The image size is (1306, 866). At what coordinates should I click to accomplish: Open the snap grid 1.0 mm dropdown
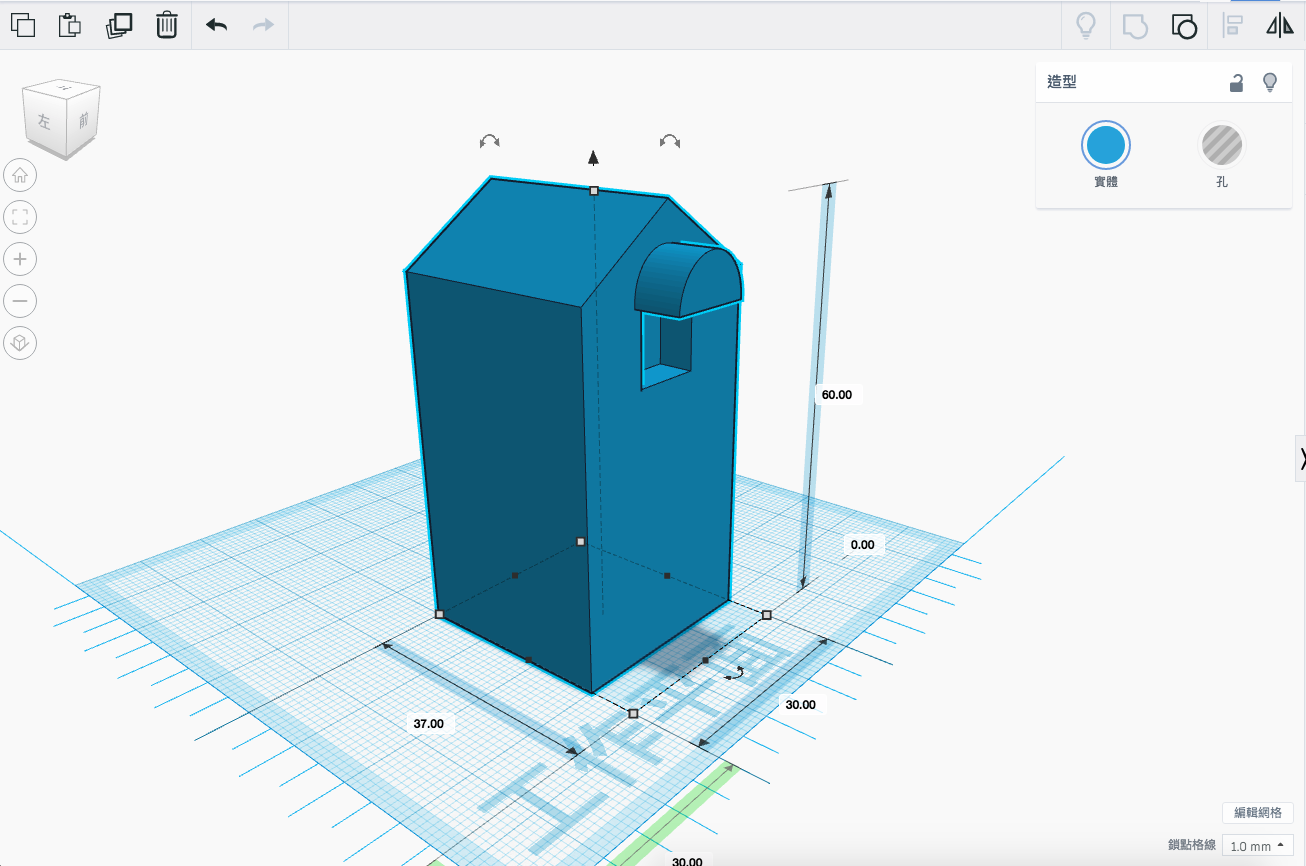pos(1258,846)
